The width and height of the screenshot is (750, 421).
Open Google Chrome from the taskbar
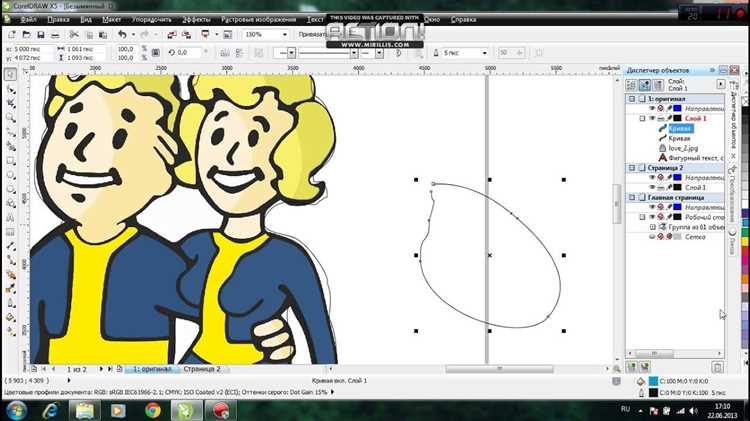(x=153, y=410)
